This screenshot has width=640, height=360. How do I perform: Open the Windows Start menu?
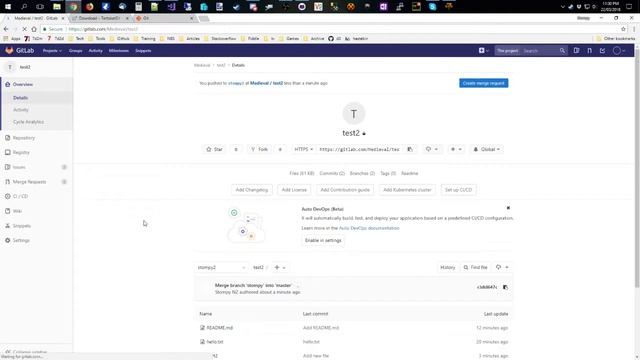(x=8, y=7)
